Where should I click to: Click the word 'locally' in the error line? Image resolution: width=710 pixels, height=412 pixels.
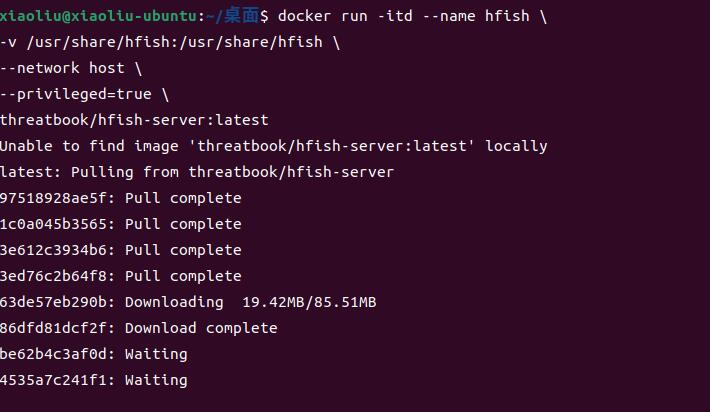[x=516, y=146]
